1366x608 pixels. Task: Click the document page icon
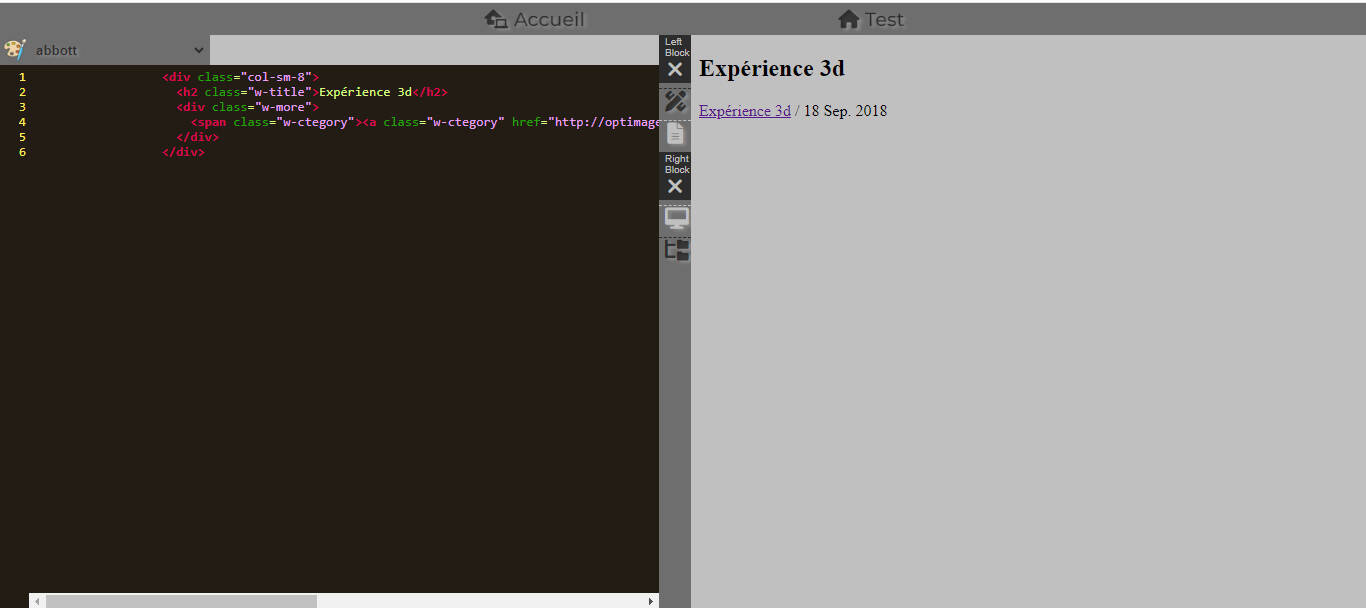[676, 134]
